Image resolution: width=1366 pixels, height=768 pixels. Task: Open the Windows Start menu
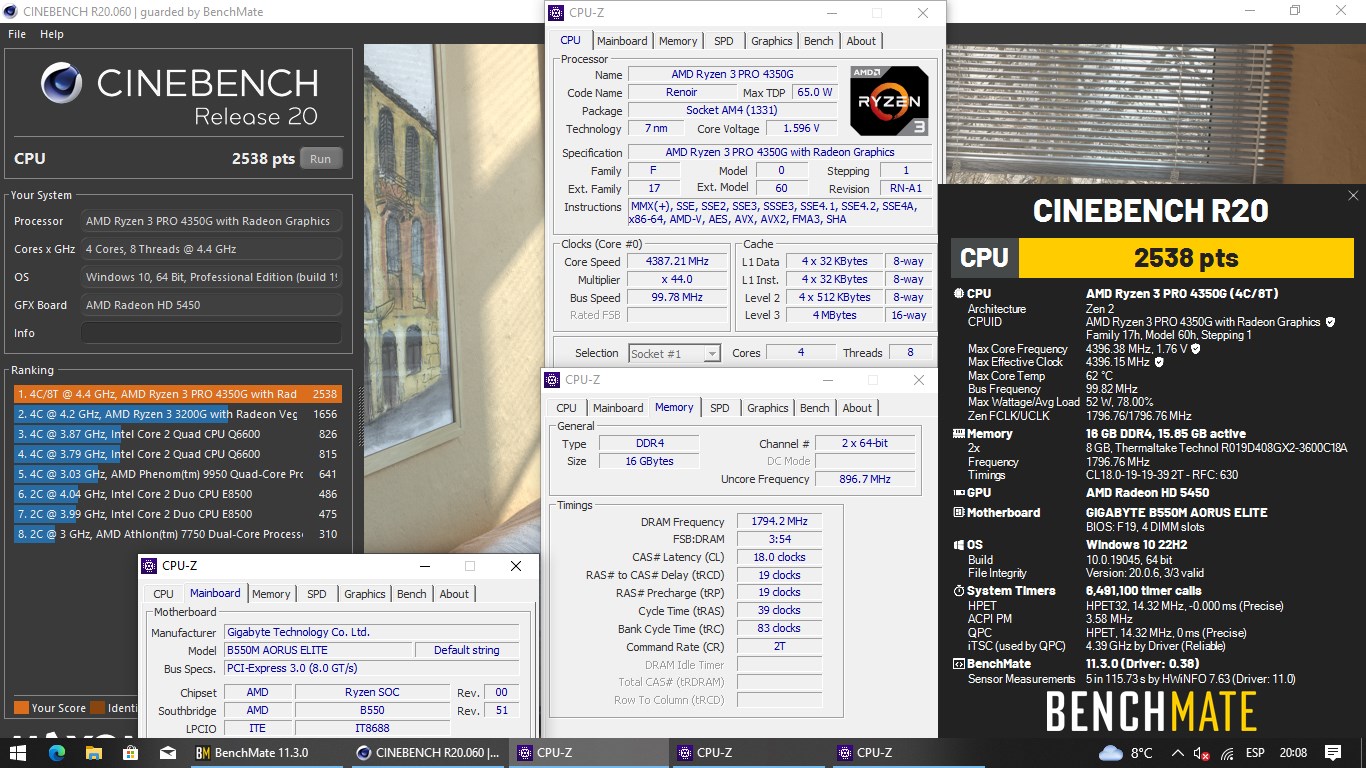(18, 752)
